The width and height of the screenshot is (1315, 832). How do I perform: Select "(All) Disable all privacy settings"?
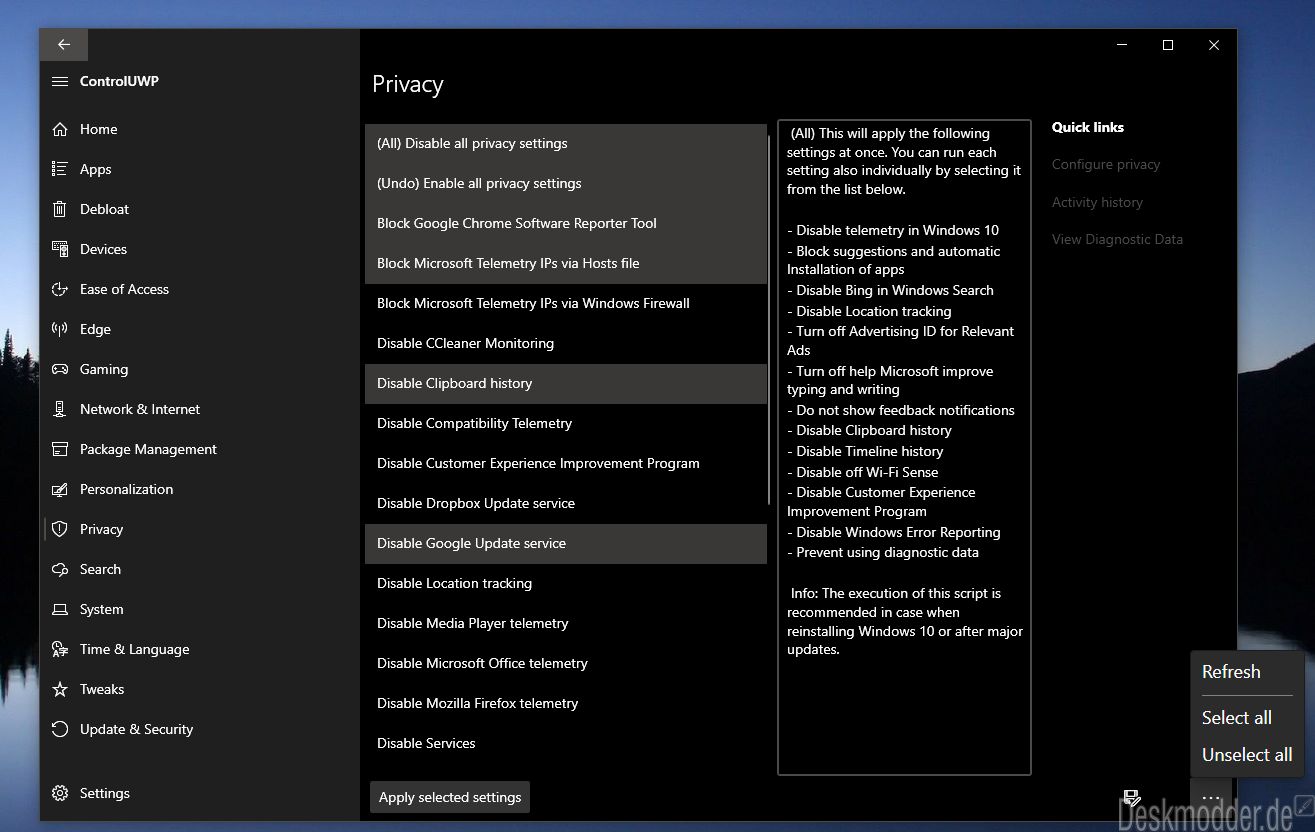tap(566, 143)
